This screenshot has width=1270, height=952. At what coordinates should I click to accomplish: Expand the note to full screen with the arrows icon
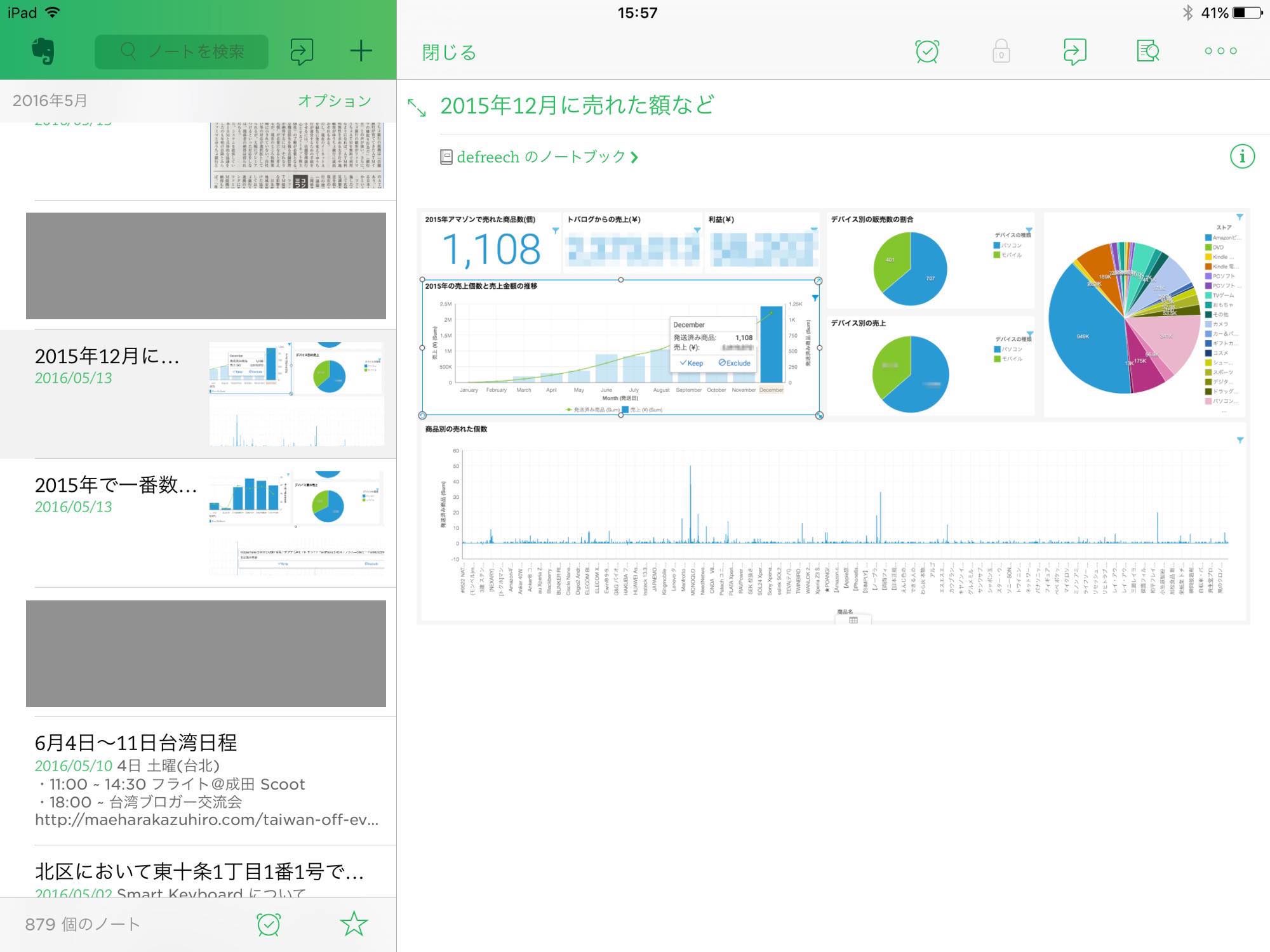[x=417, y=107]
